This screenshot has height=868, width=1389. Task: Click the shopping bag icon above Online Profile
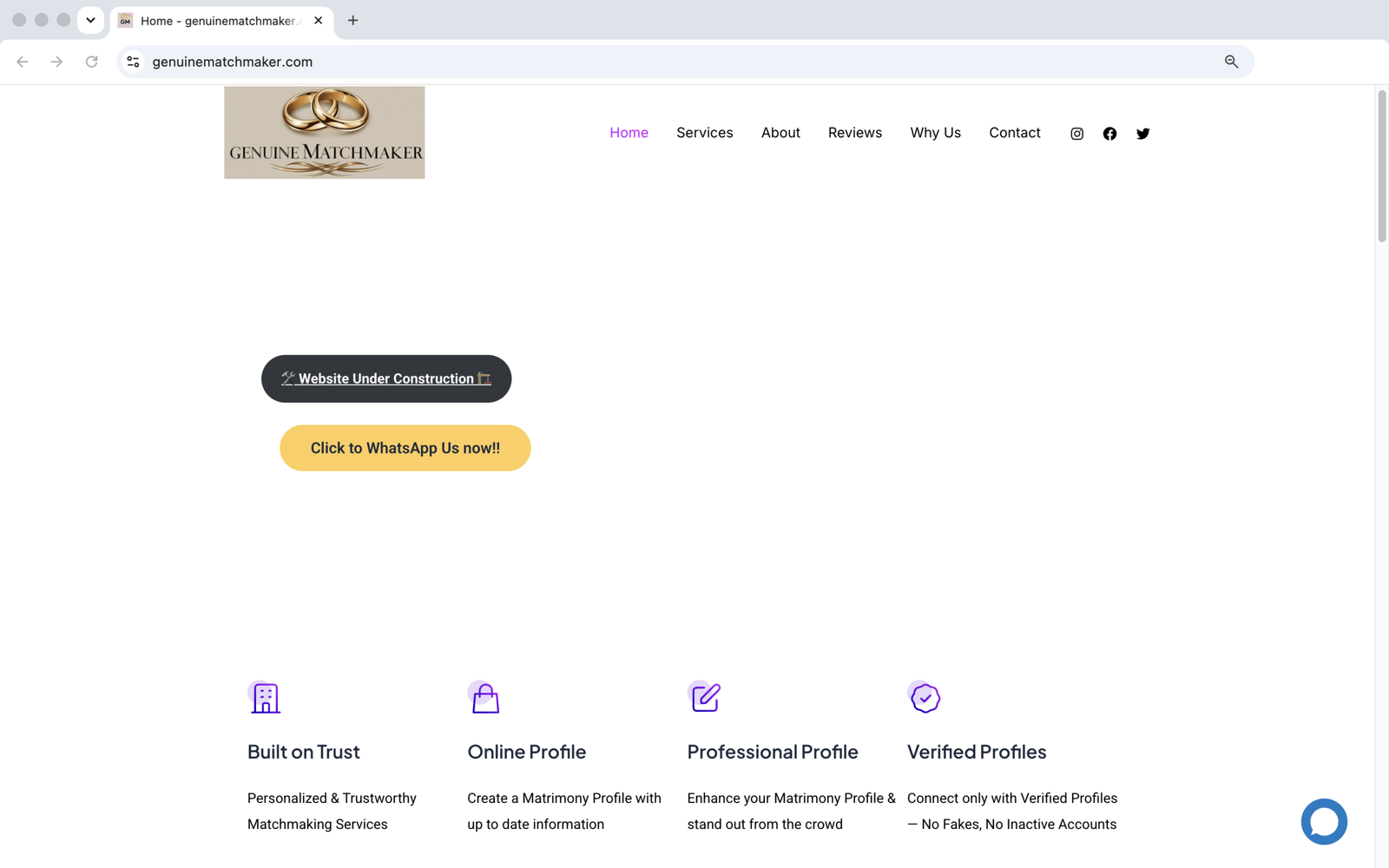point(484,697)
